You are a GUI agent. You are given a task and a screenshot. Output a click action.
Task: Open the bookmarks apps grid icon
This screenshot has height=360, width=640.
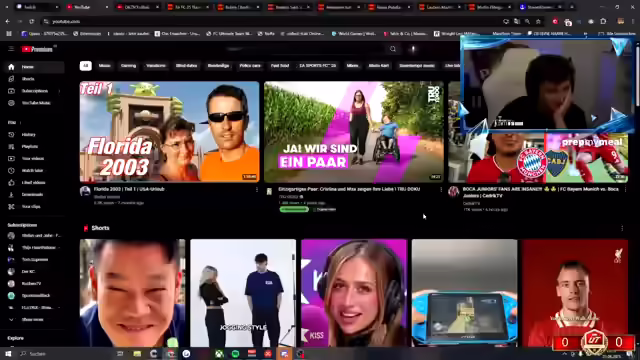9,33
